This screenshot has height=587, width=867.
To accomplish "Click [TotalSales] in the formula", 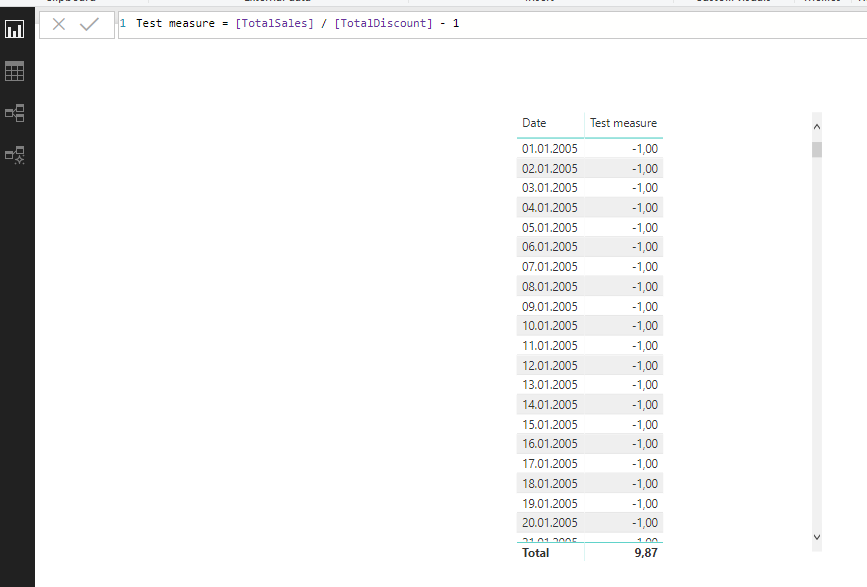I will (274, 23).
